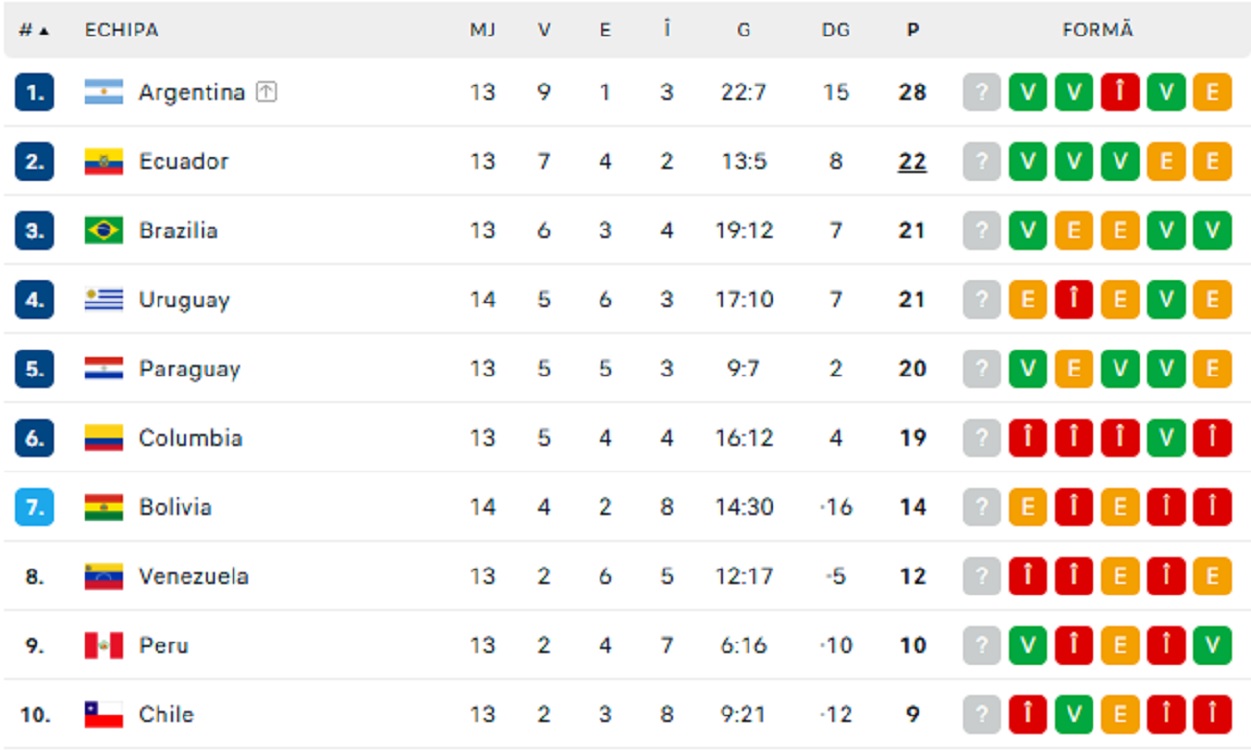Sort standings by the P points header
Viewport: 1251px width, 751px height.
click(x=912, y=30)
